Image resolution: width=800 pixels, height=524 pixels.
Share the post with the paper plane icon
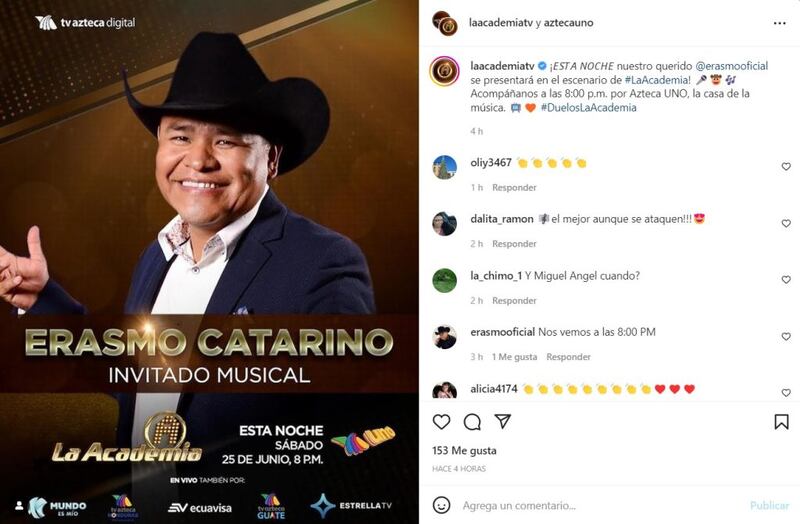click(503, 421)
